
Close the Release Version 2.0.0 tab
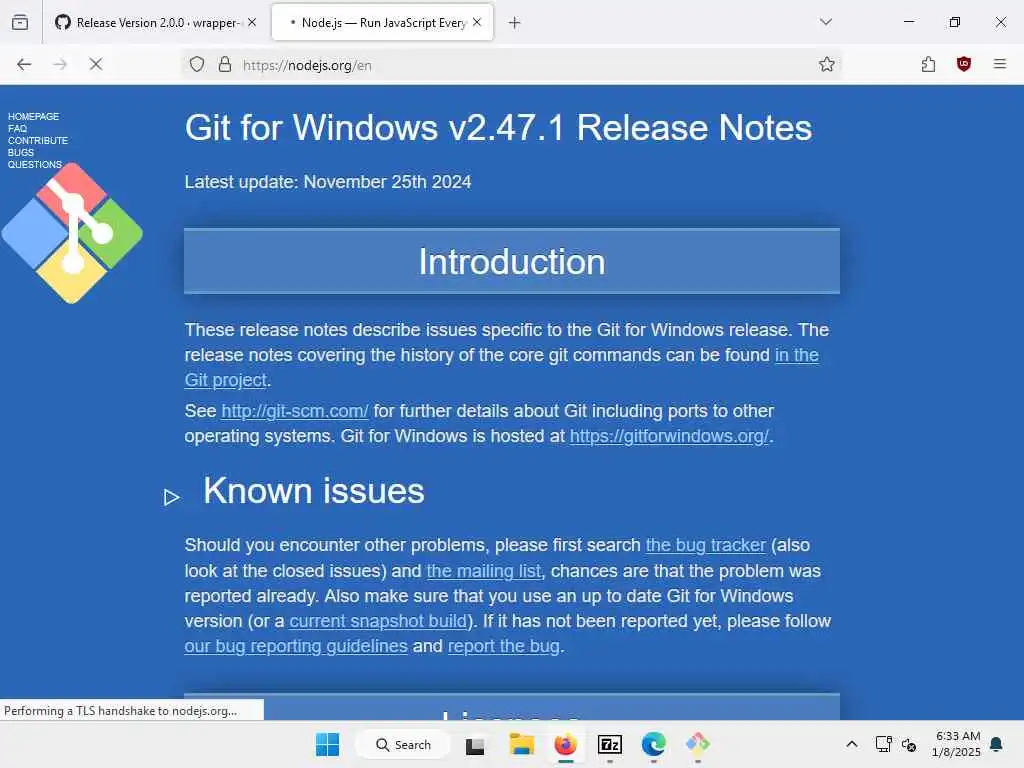point(252,22)
